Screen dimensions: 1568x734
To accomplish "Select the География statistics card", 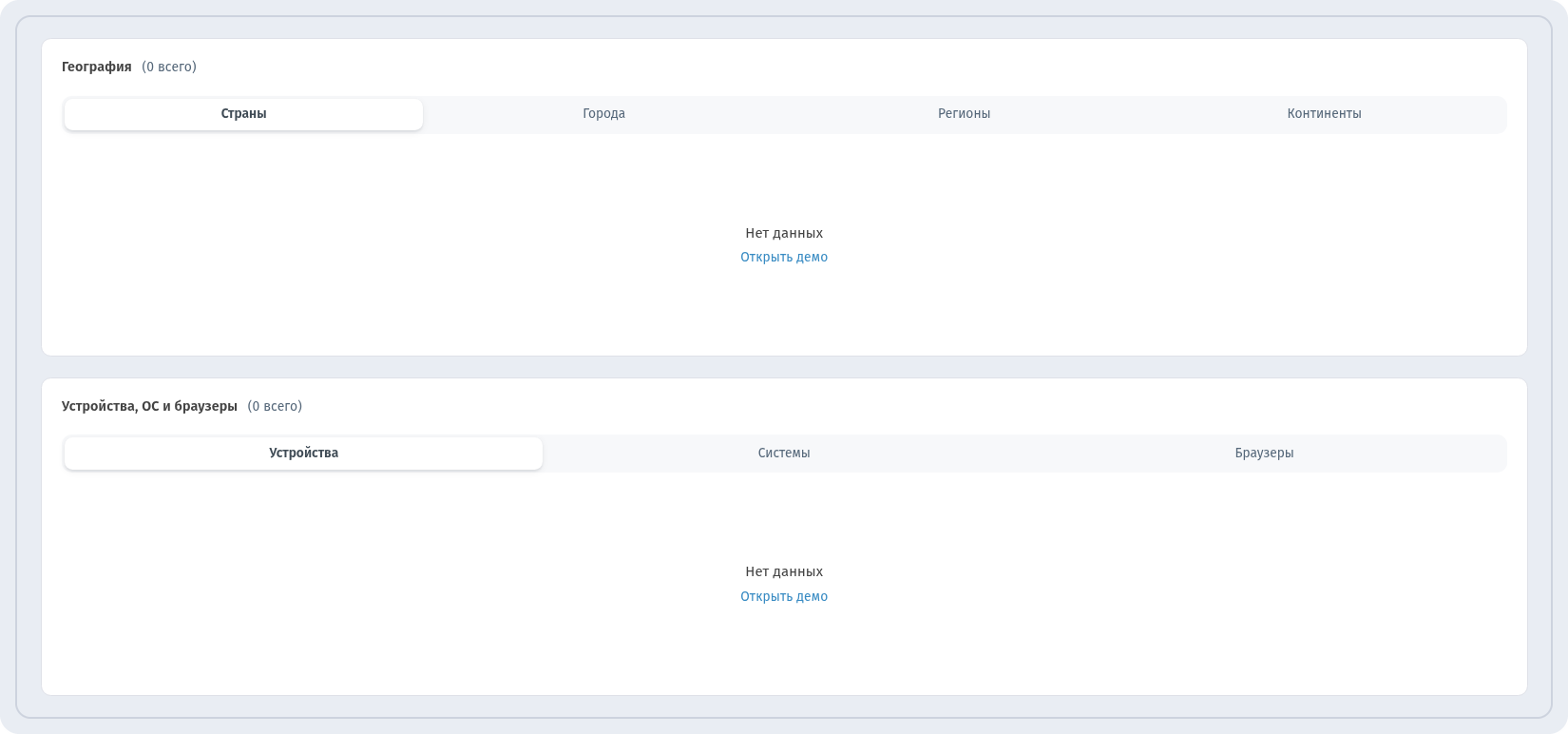I will 784,198.
